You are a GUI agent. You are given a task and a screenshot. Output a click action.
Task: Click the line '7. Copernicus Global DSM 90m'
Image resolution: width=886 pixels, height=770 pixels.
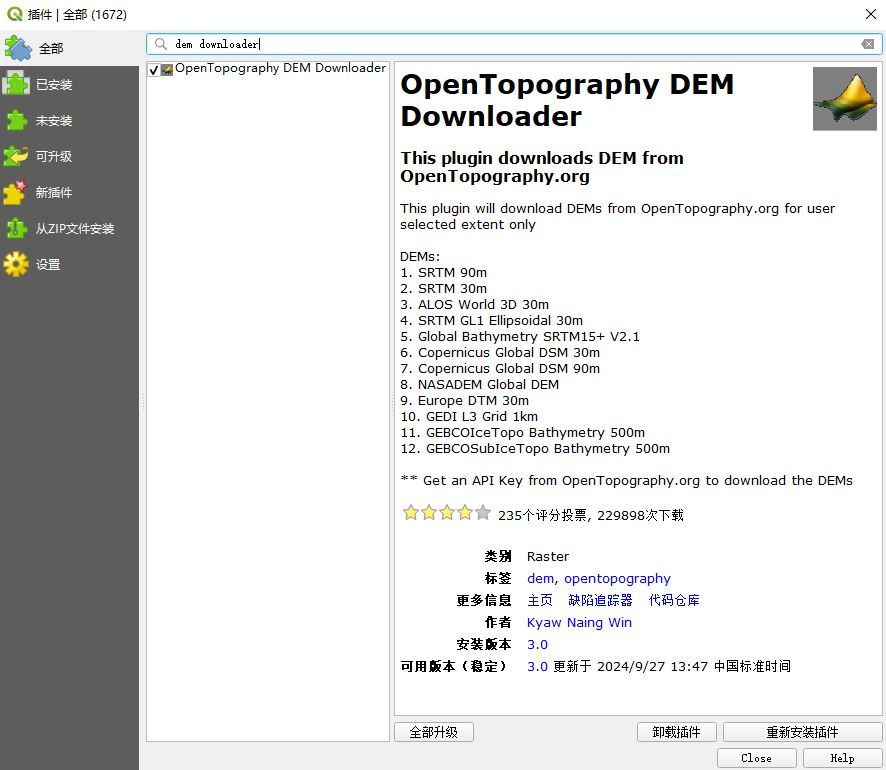pos(500,369)
